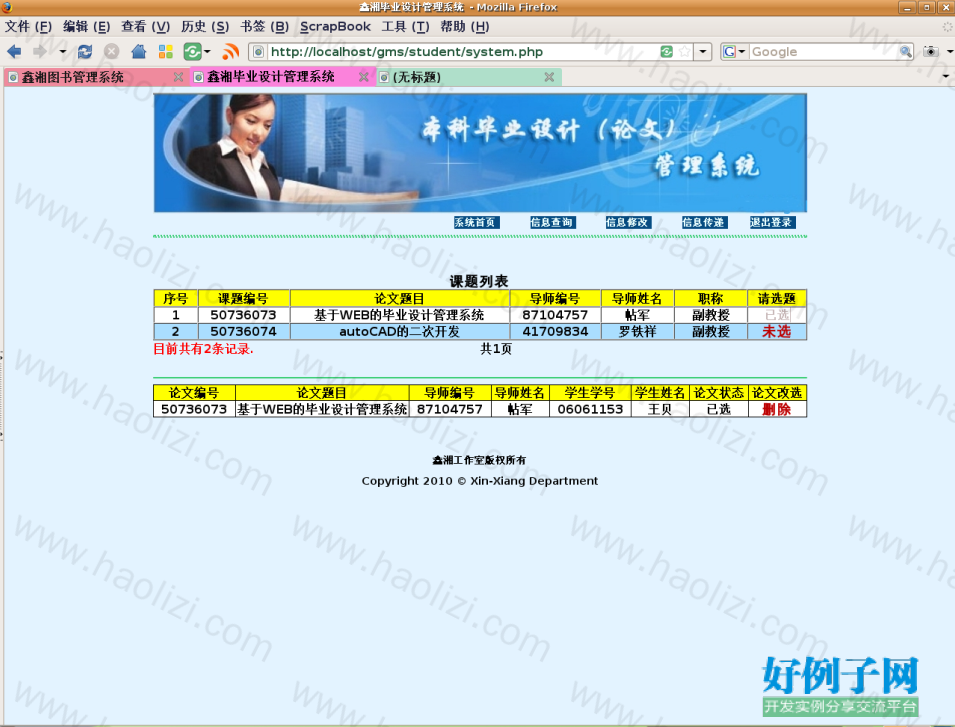
Task: Close the 鑫湘毕业设计管理系统 tab
Action: pos(364,77)
